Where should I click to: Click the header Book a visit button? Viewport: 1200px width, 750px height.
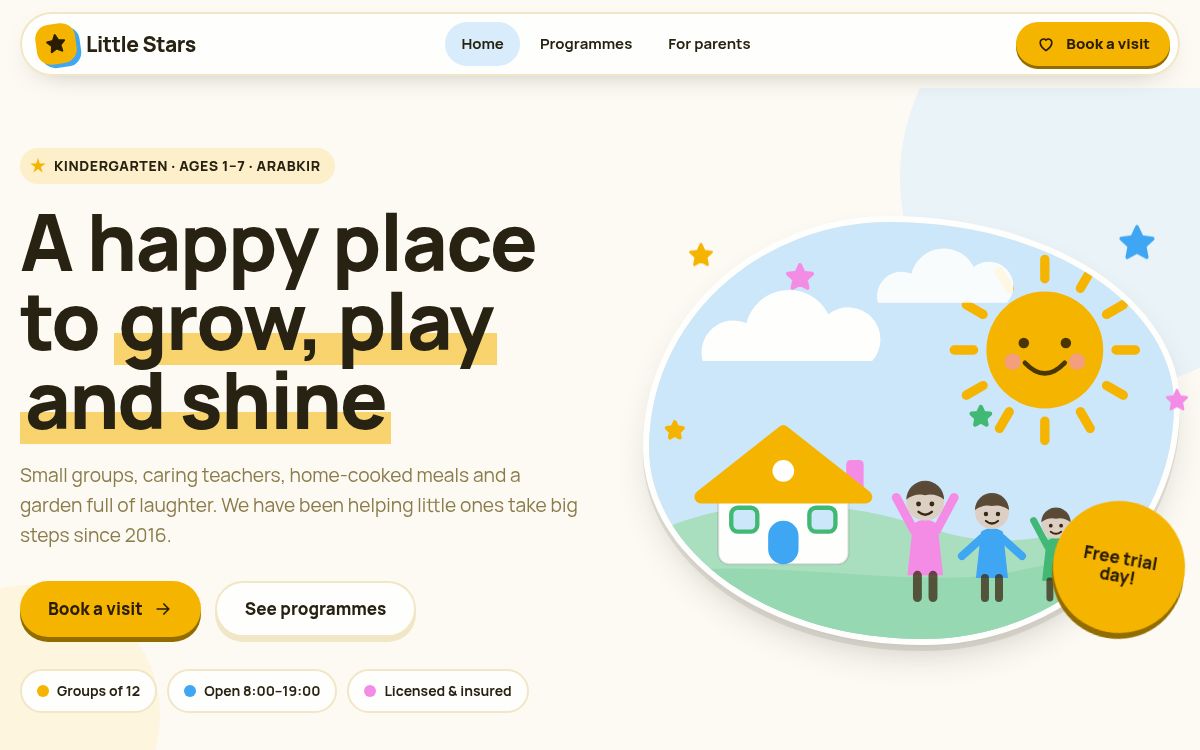point(1093,44)
